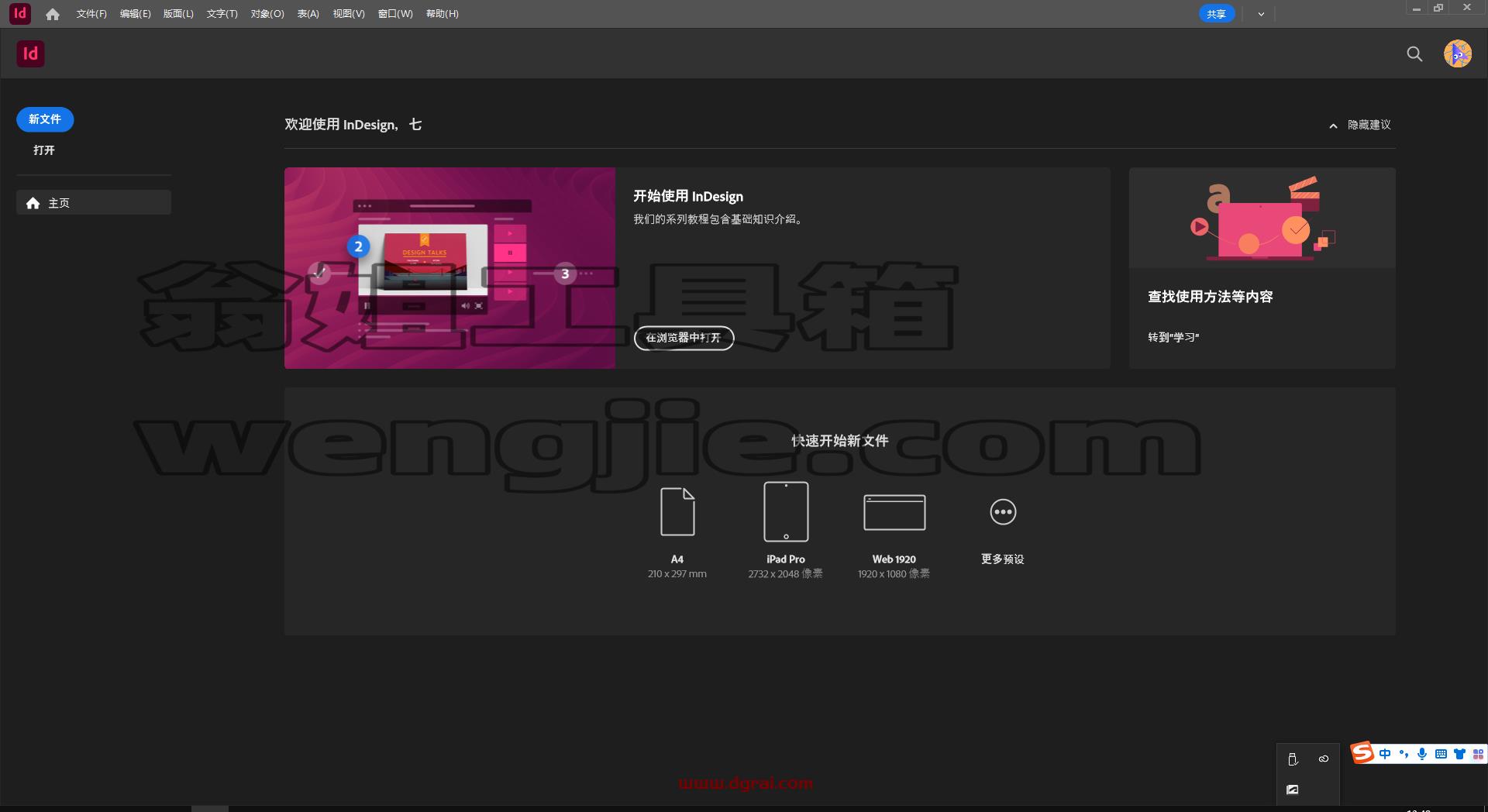Click 在浏览器中打开 button
The height and width of the screenshot is (812, 1488).
684,338
